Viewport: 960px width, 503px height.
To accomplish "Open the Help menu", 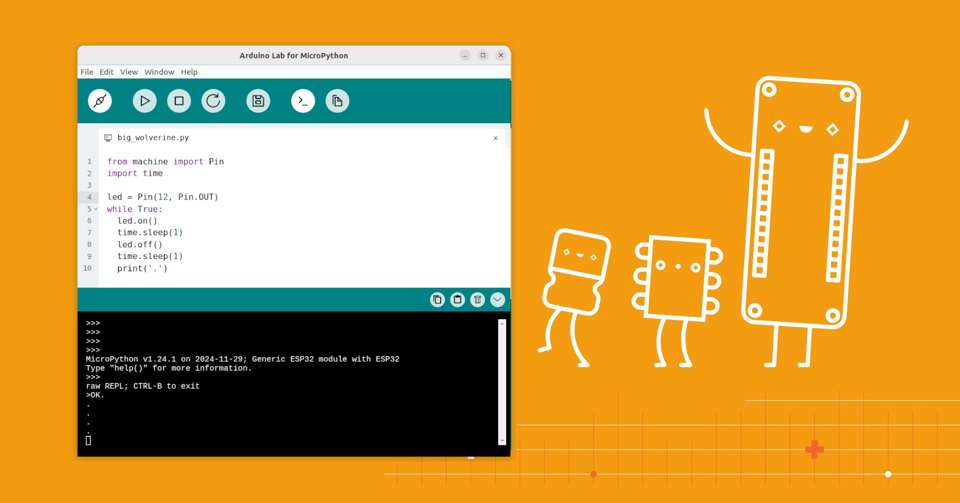I will coord(189,72).
